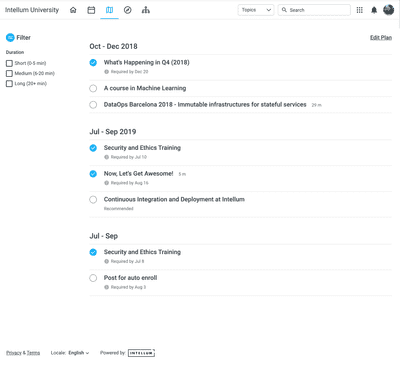
Task: Click the Recommended label
Action: click(x=118, y=209)
